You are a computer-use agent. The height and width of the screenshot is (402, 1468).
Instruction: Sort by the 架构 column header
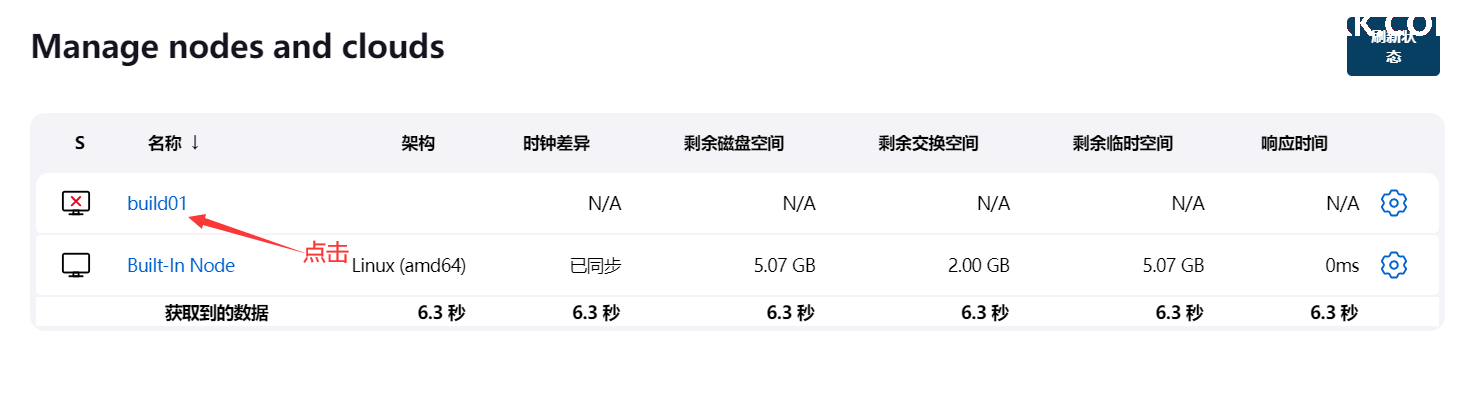[418, 143]
